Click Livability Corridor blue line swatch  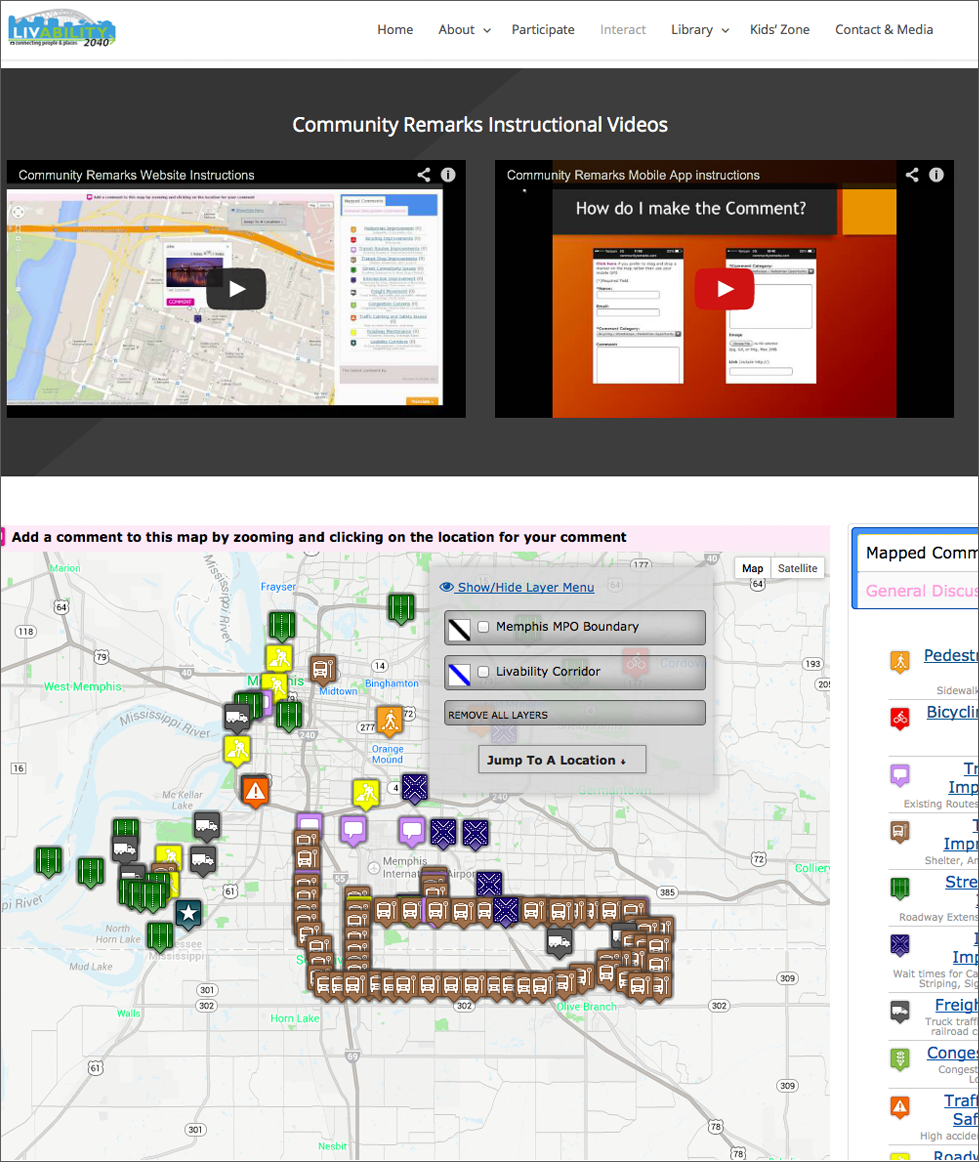coord(459,674)
